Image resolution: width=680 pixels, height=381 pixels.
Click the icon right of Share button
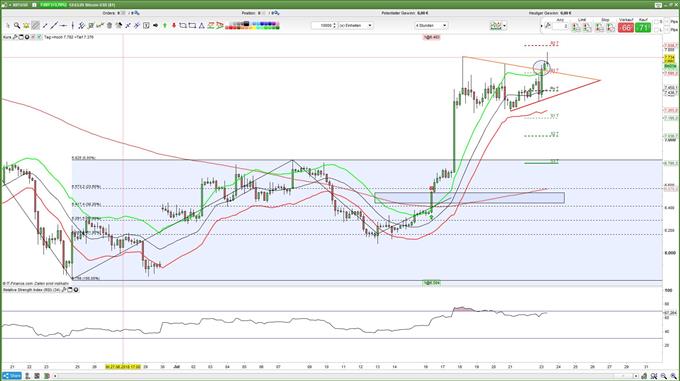pos(27,376)
